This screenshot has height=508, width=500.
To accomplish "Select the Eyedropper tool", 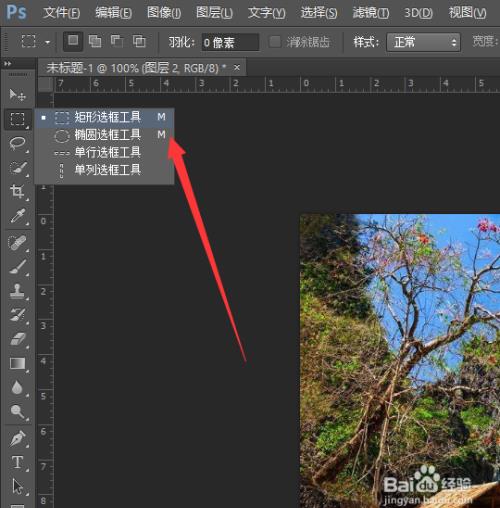I will coord(17,216).
